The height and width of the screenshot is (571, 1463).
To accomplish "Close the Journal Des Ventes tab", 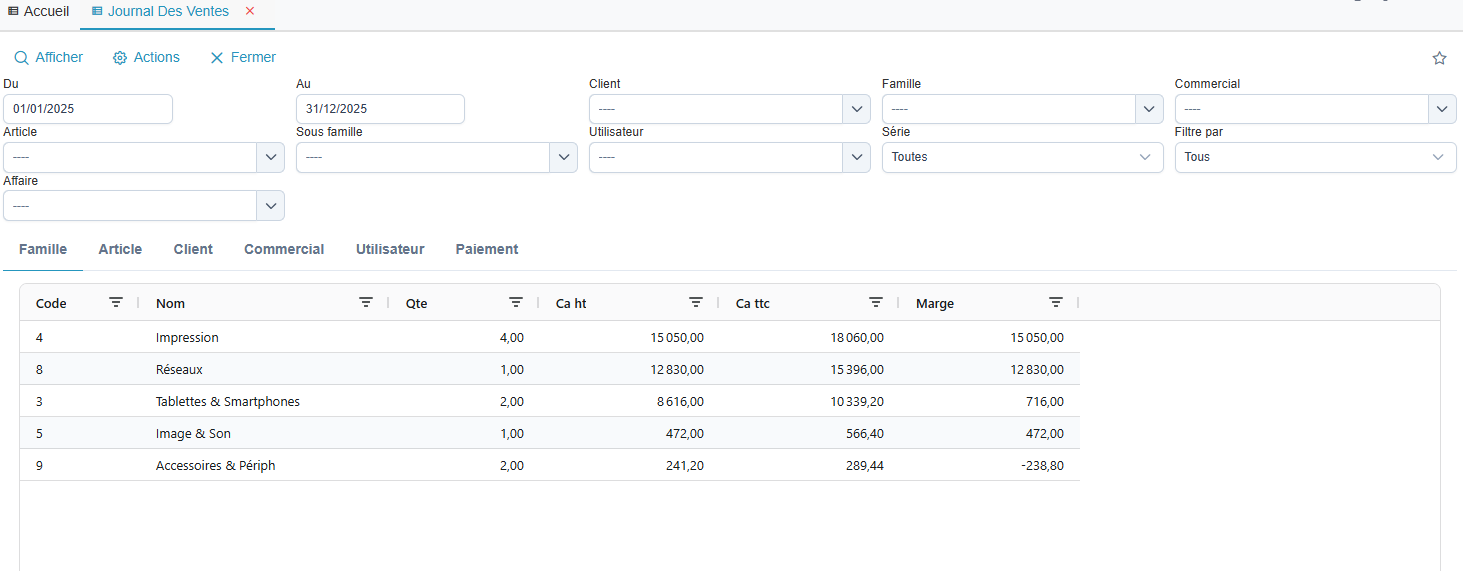I will point(250,11).
